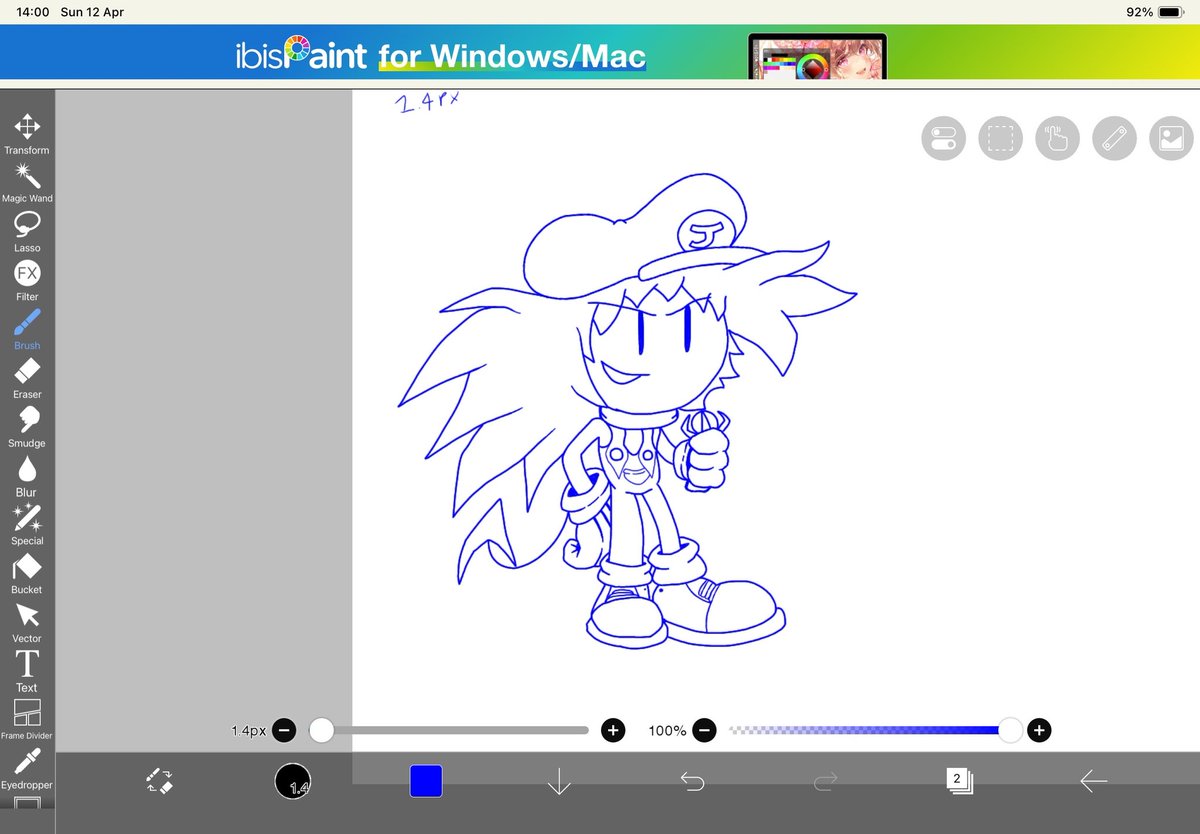The height and width of the screenshot is (834, 1200).
Task: Select the Eyedropper tool
Action: coord(27,769)
